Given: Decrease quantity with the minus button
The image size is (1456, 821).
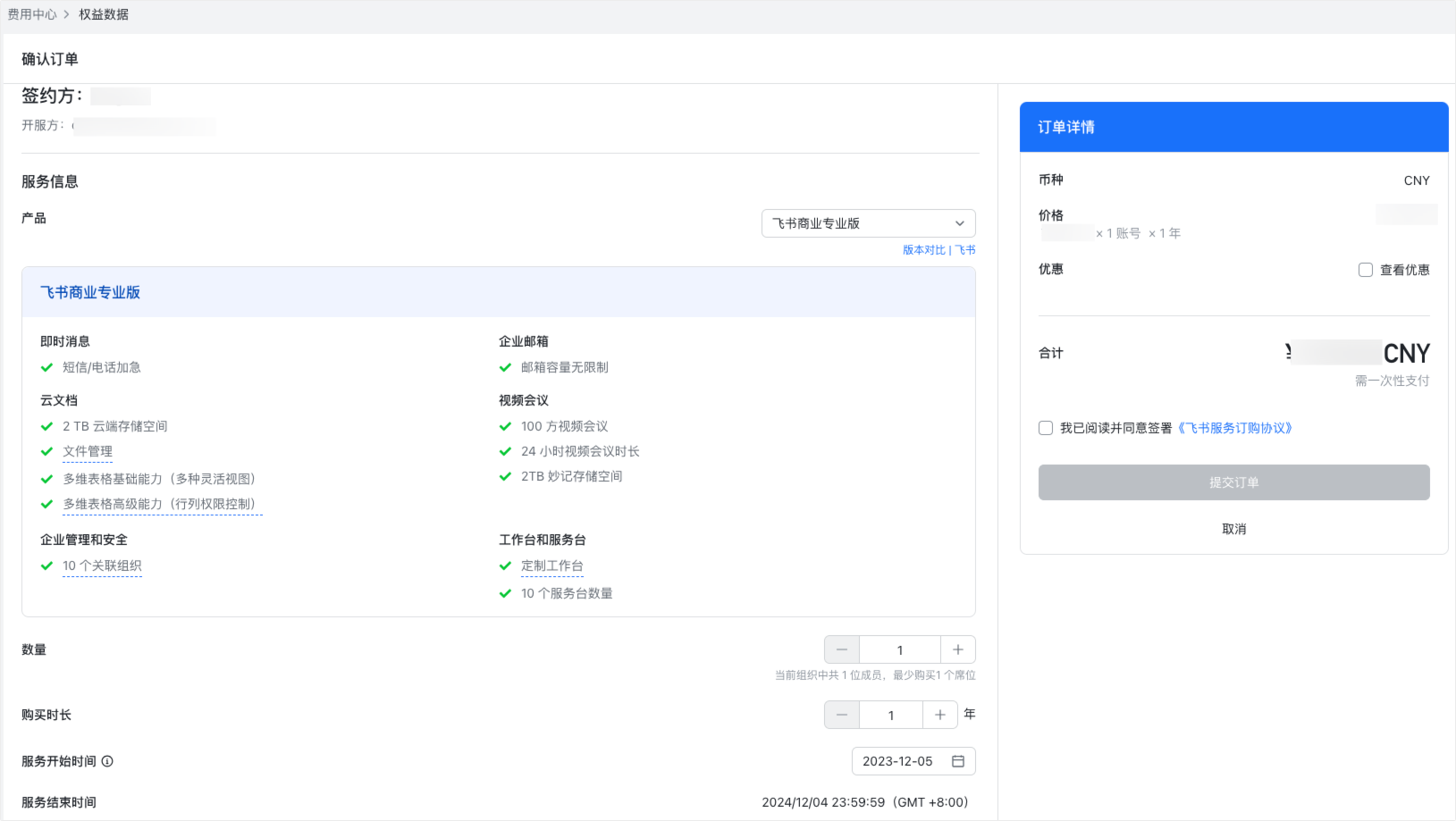Looking at the screenshot, I should pyautogui.click(x=842, y=649).
